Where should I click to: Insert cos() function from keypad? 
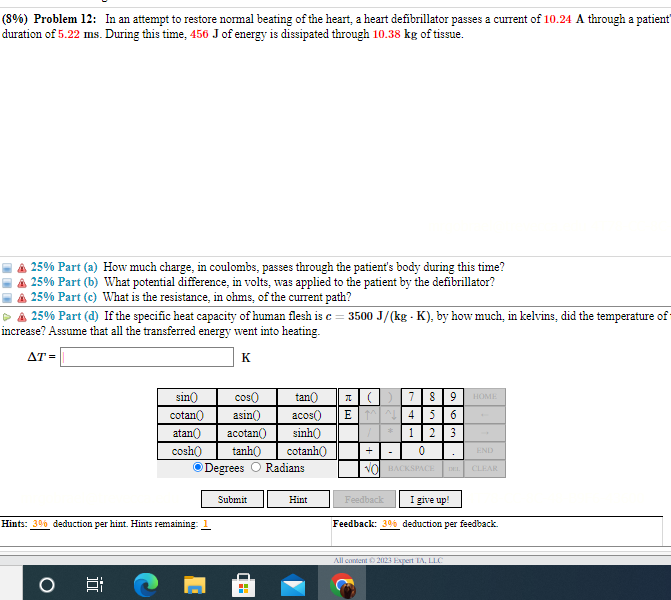pyautogui.click(x=246, y=397)
